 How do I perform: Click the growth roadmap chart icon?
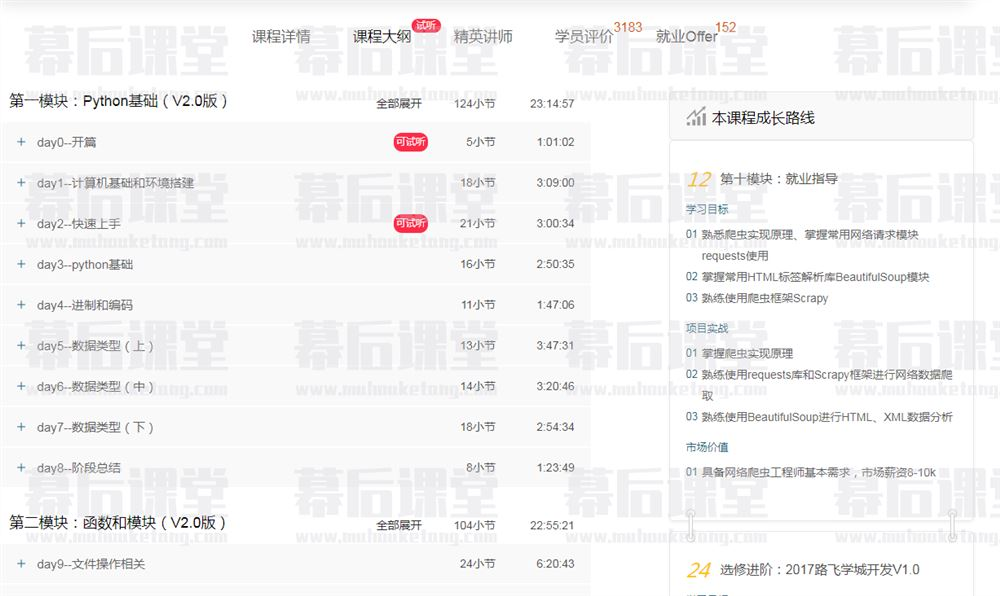[x=696, y=118]
